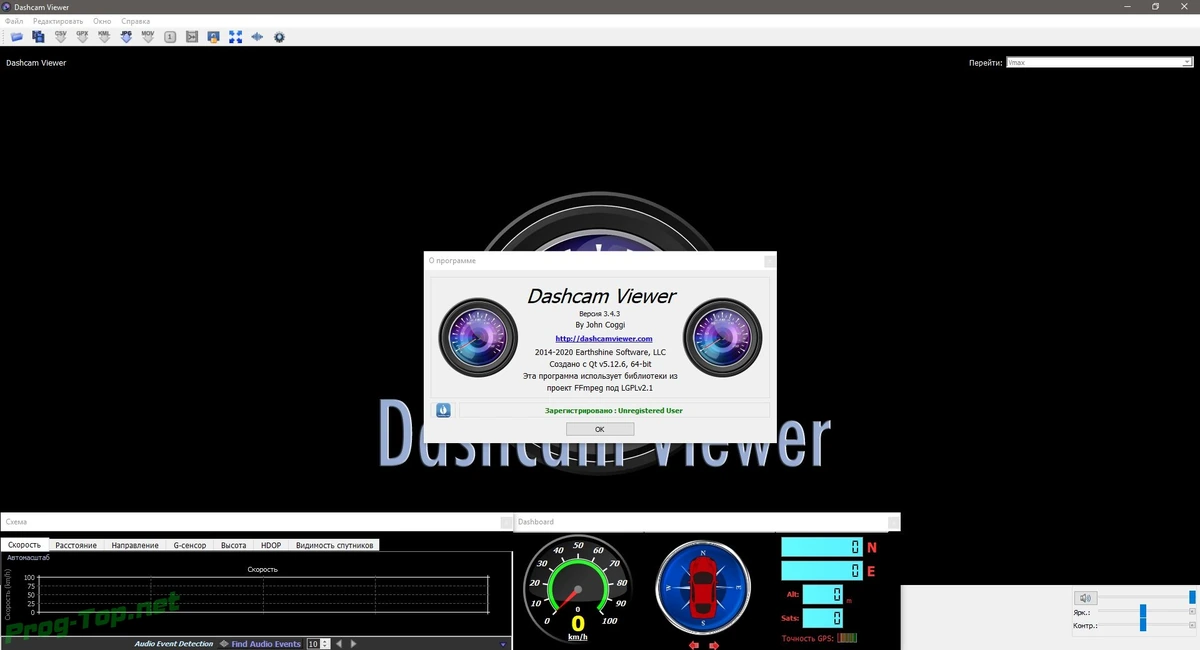Reset contrast with small button after slider
Image resolution: width=1200 pixels, height=650 pixels.
[x=1192, y=625]
